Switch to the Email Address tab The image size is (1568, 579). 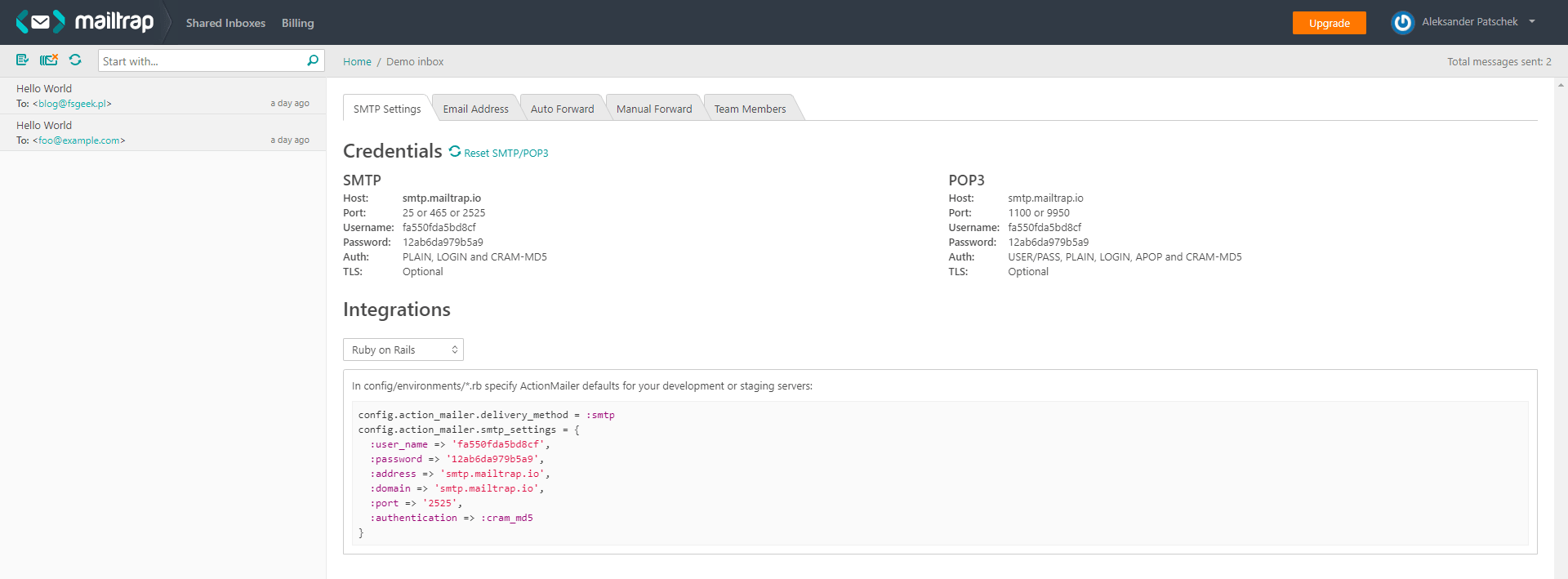475,109
